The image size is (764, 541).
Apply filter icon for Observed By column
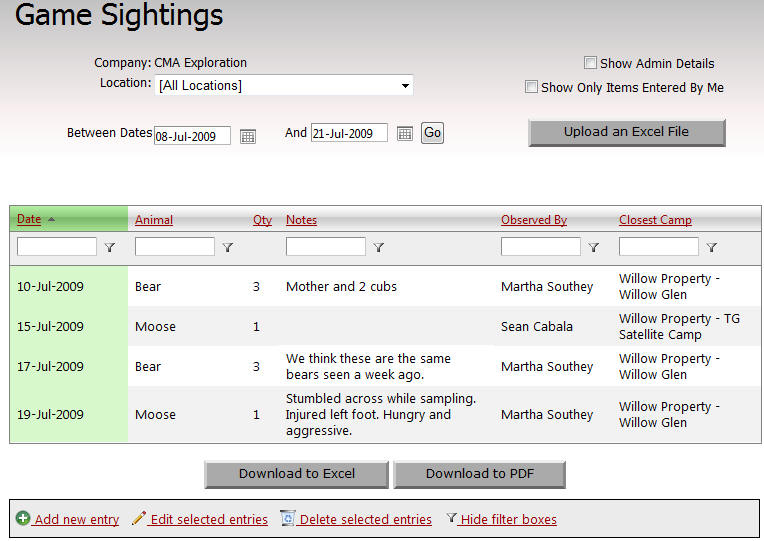[593, 248]
